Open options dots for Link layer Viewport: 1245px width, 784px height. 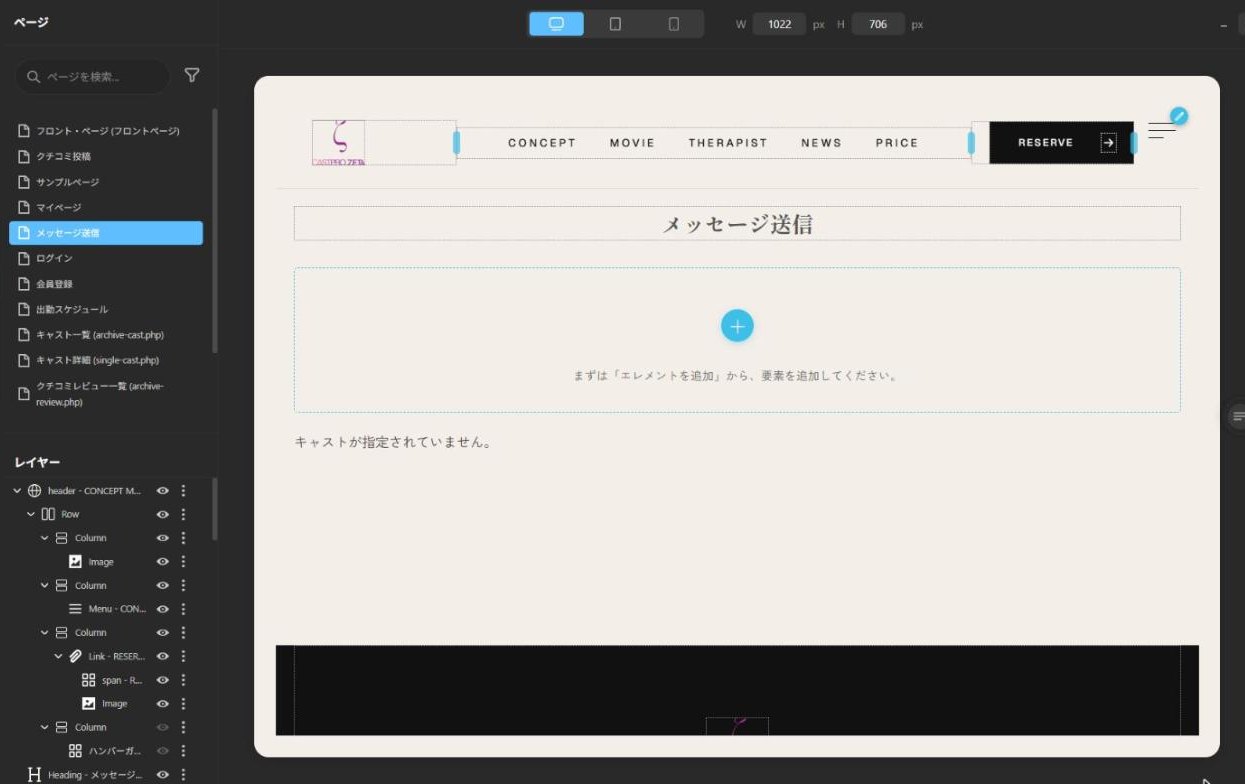(x=183, y=657)
